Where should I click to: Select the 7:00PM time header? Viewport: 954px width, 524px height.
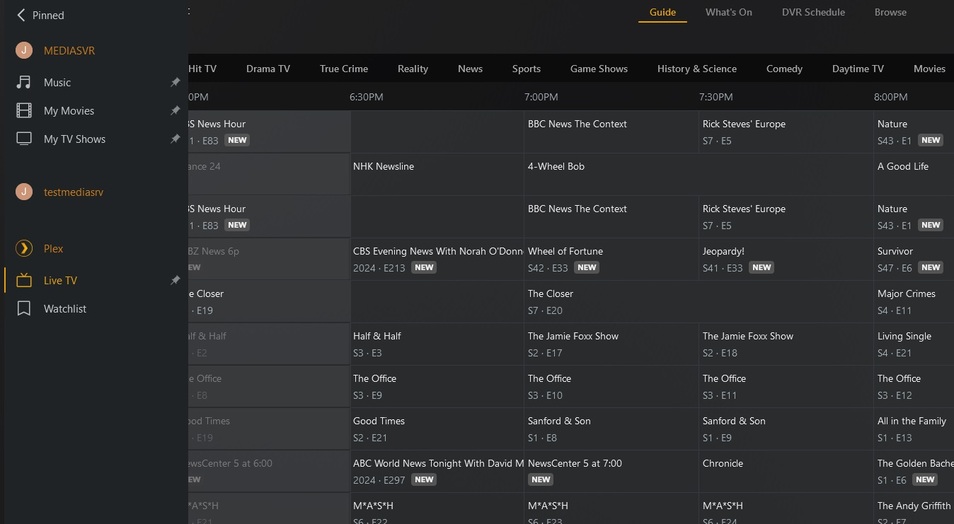pyautogui.click(x=541, y=97)
